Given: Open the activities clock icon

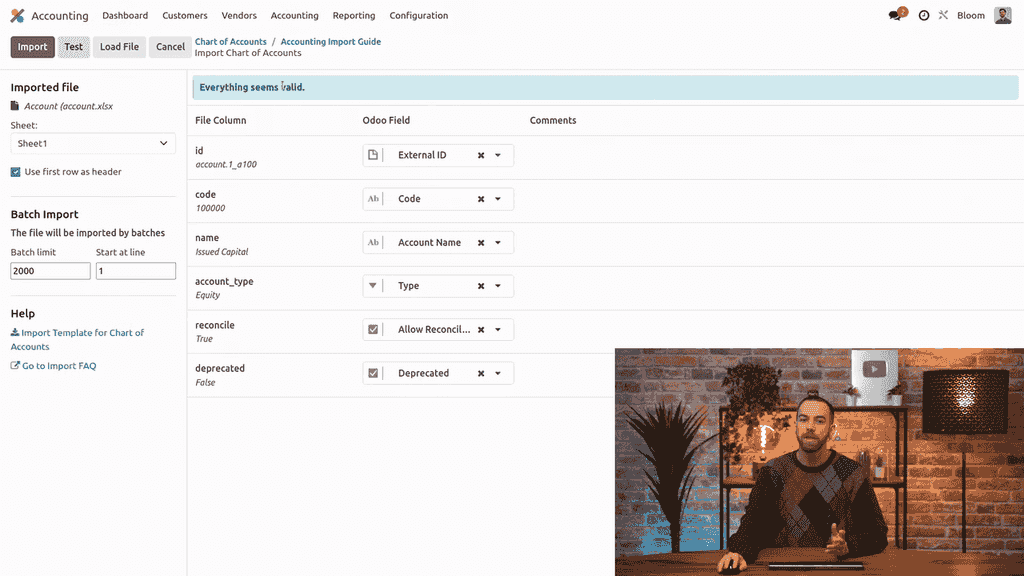Looking at the screenshot, I should click(923, 16).
